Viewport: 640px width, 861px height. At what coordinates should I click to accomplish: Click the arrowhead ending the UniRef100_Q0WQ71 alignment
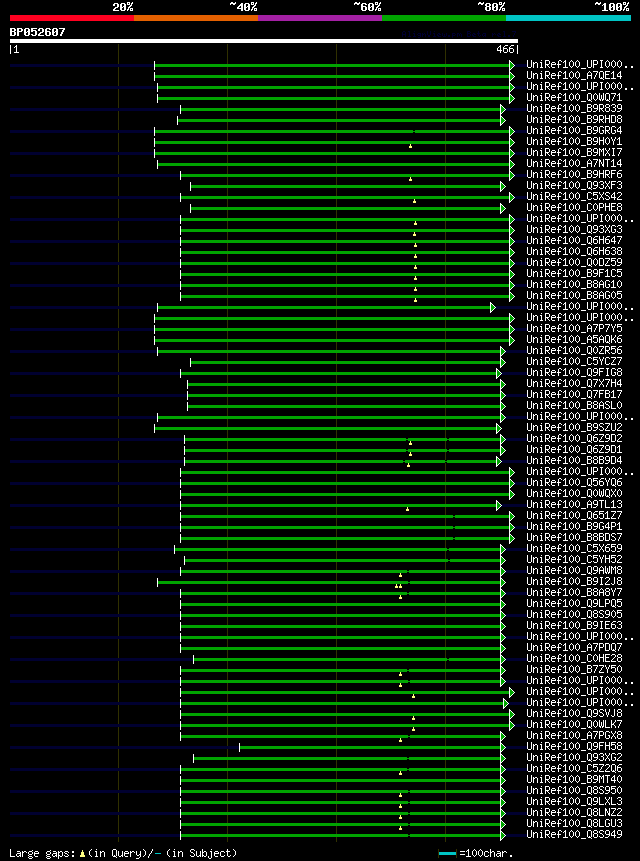click(512, 98)
